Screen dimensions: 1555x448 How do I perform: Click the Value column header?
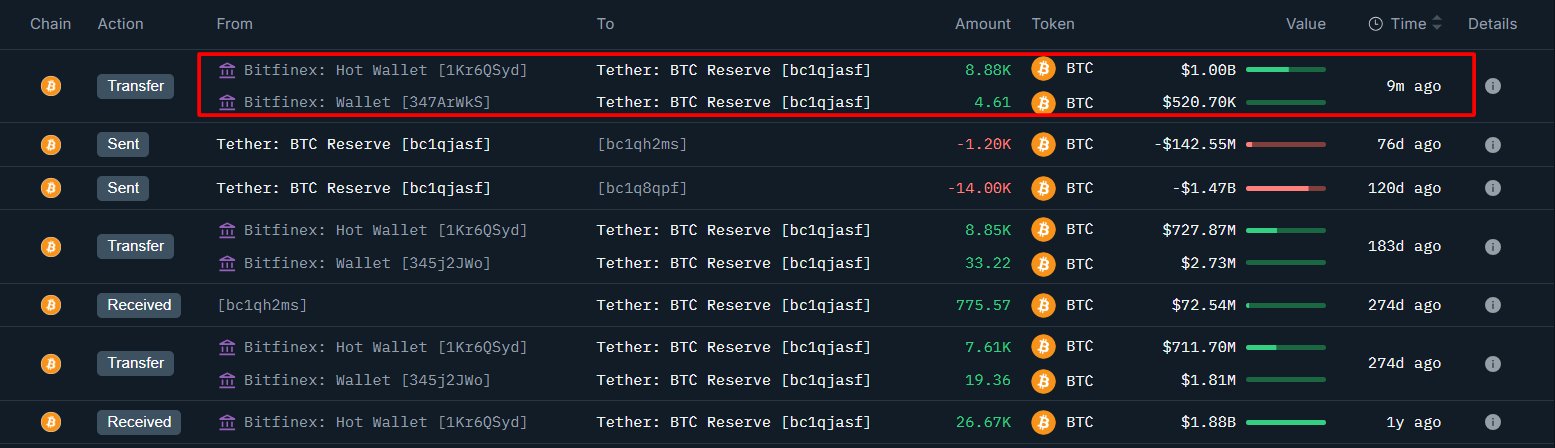1305,24
